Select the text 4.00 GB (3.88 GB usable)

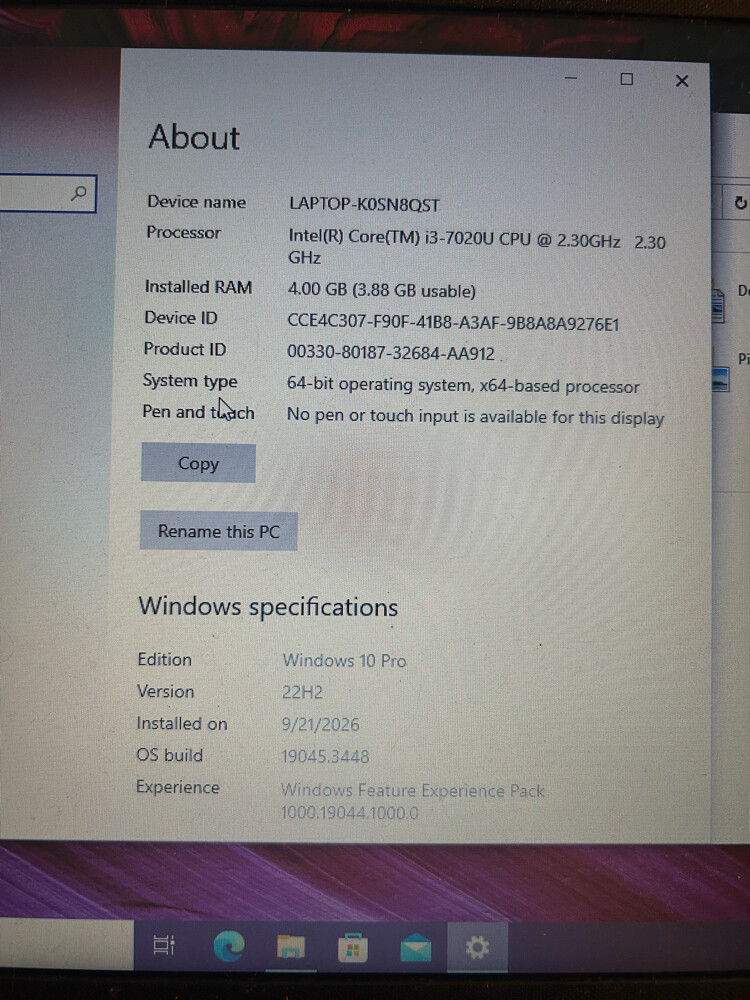pos(381,290)
